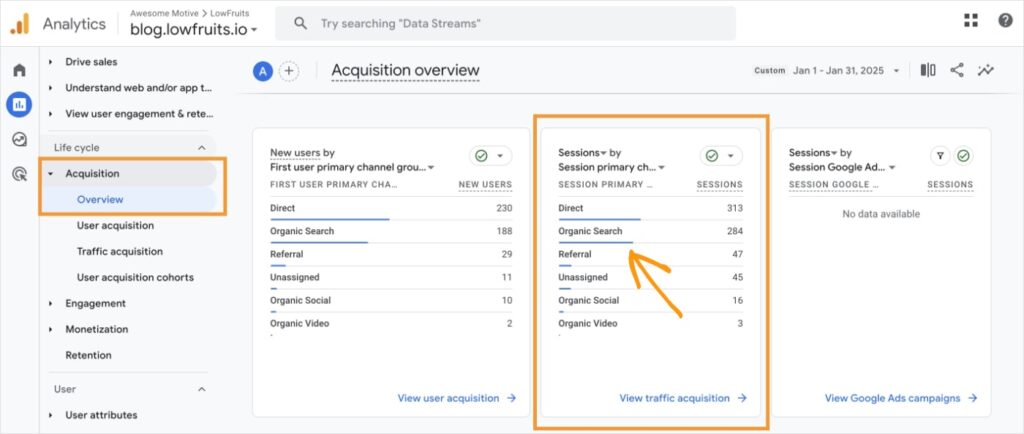Viewport: 1024px width, 434px height.
Task: Open the Explore icon in the sidebar
Action: click(20, 139)
